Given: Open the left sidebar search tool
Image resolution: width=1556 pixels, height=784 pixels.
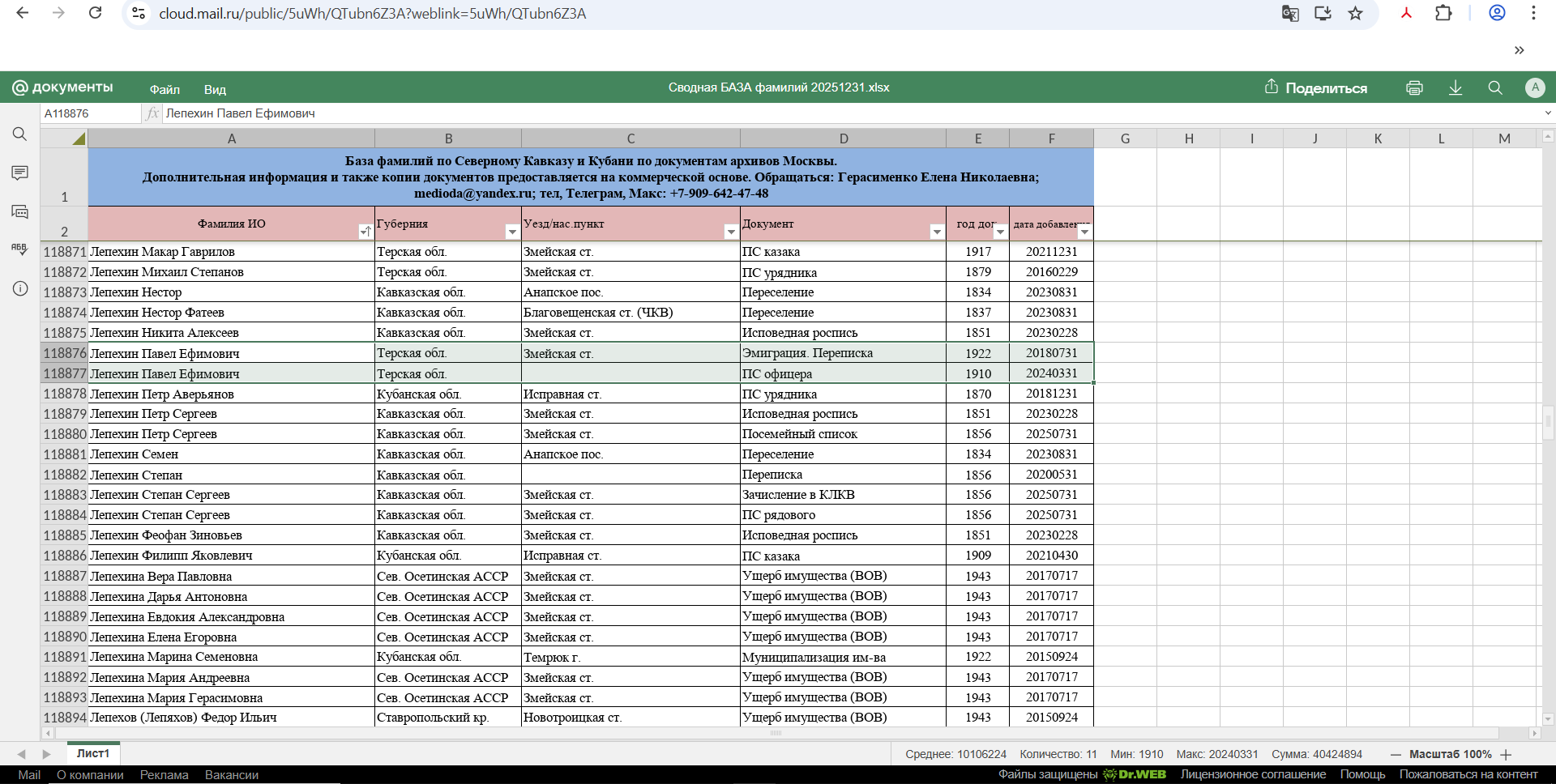Looking at the screenshot, I should point(20,134).
